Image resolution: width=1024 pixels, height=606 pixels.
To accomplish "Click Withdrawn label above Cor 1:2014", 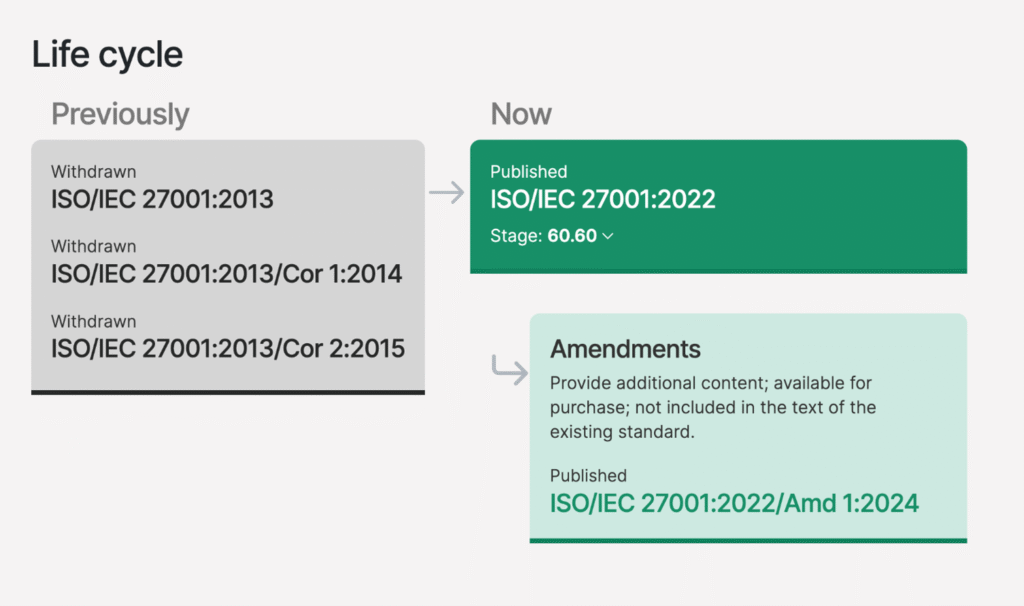I will click(x=93, y=246).
